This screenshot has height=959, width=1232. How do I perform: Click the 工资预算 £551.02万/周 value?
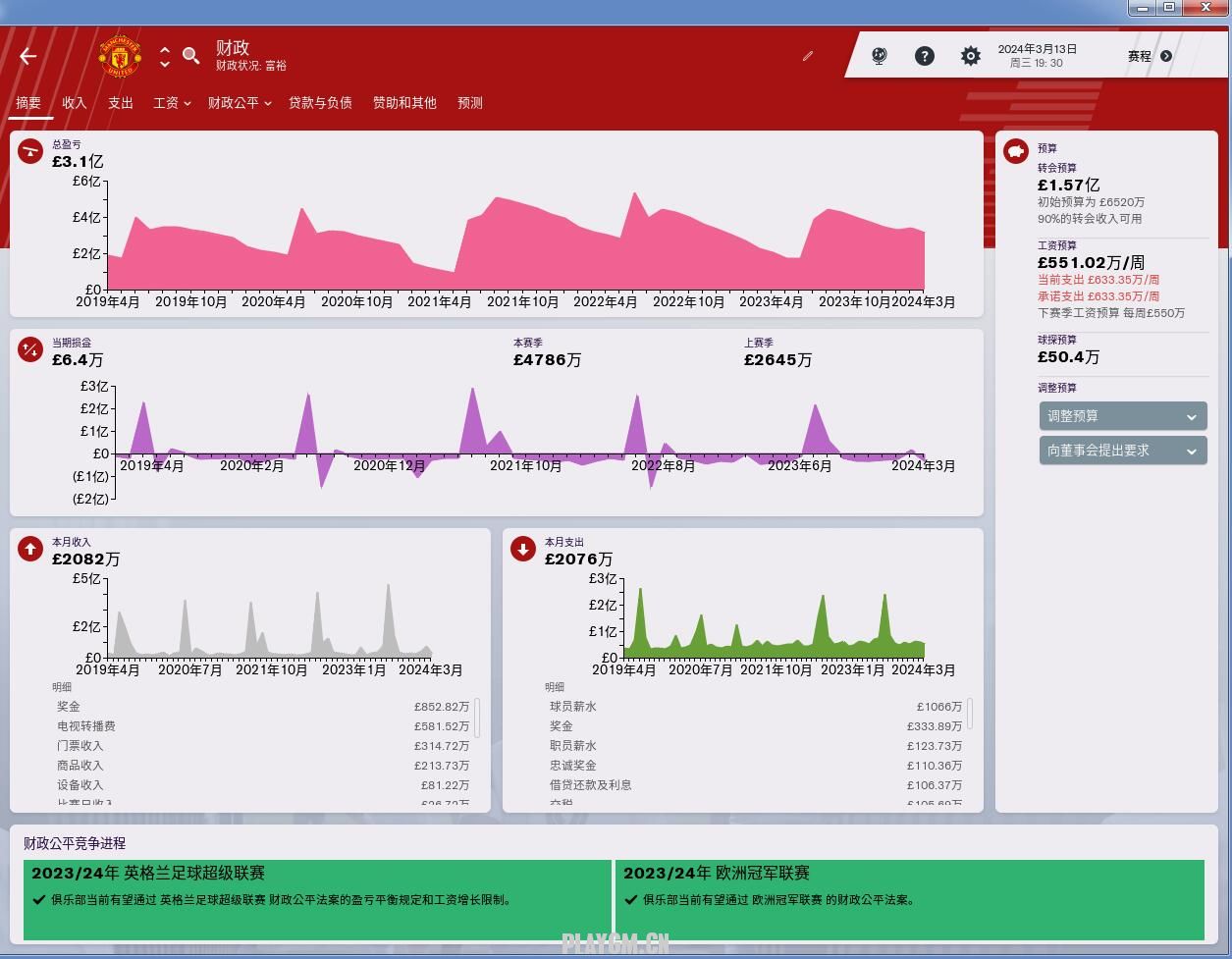click(x=1092, y=262)
